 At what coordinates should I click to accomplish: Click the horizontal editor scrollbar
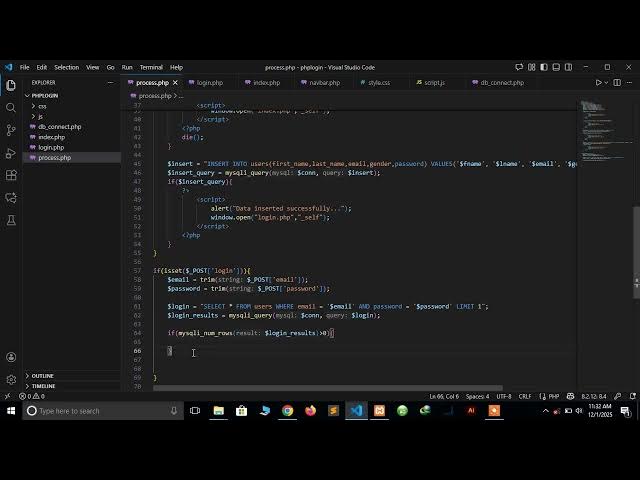[x=328, y=388]
